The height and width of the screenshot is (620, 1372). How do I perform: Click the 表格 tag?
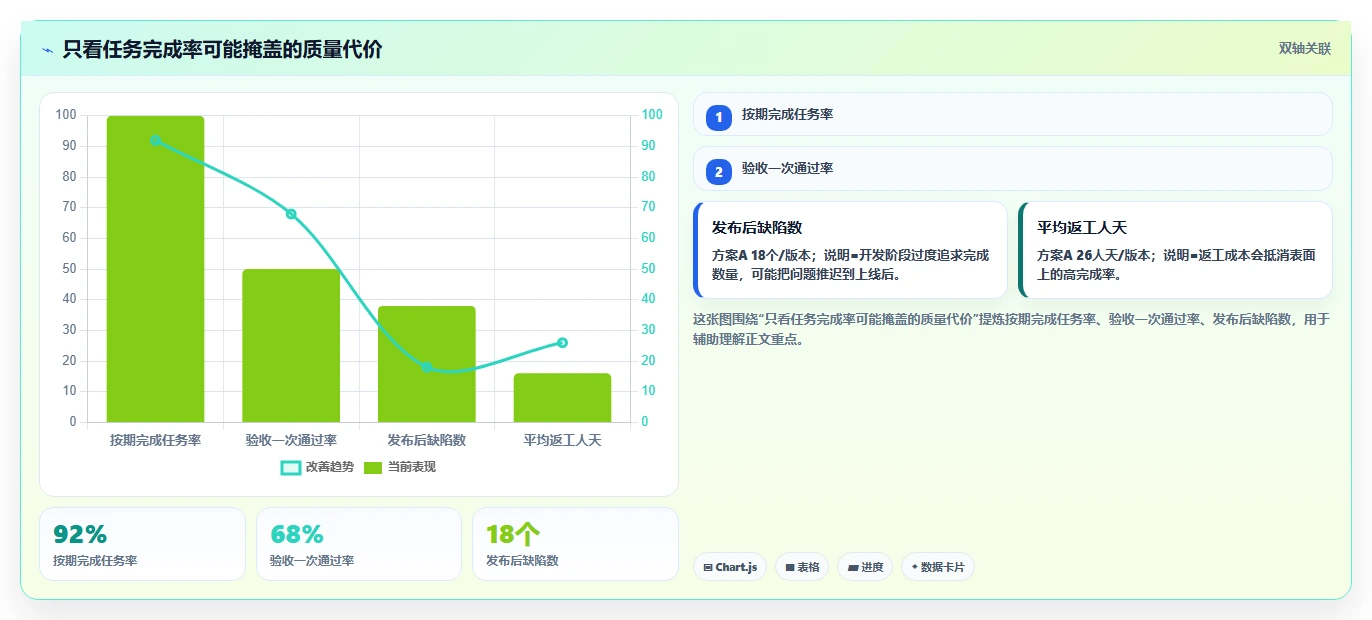coord(802,567)
